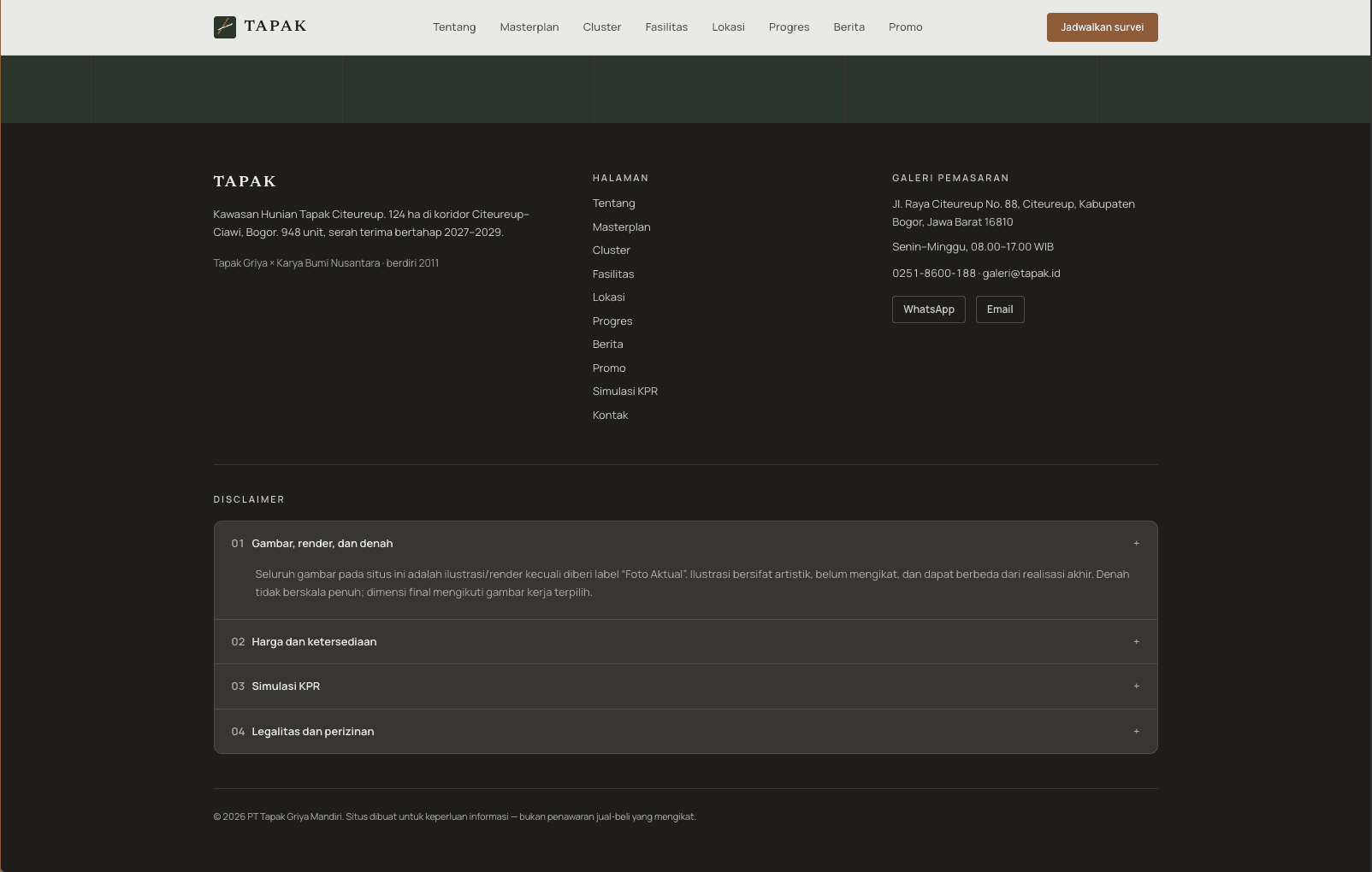This screenshot has width=1372, height=872.
Task: Open footer link Progres under Halaman
Action: 612,321
